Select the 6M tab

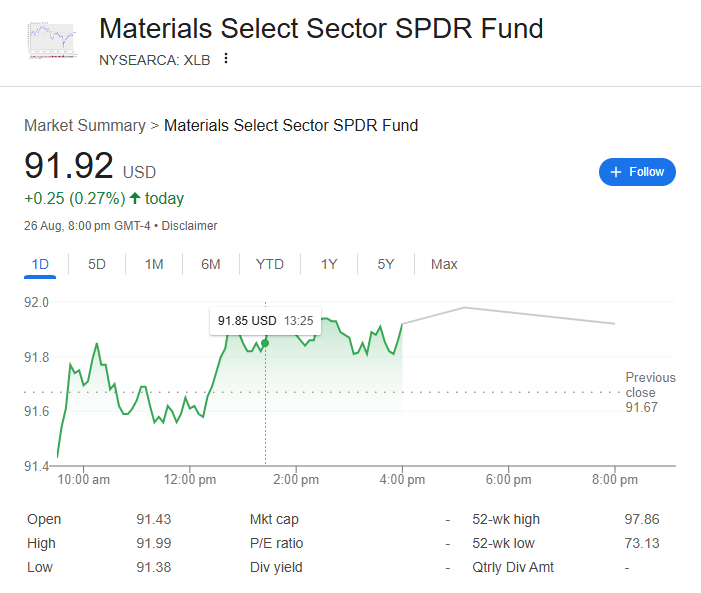(211, 264)
